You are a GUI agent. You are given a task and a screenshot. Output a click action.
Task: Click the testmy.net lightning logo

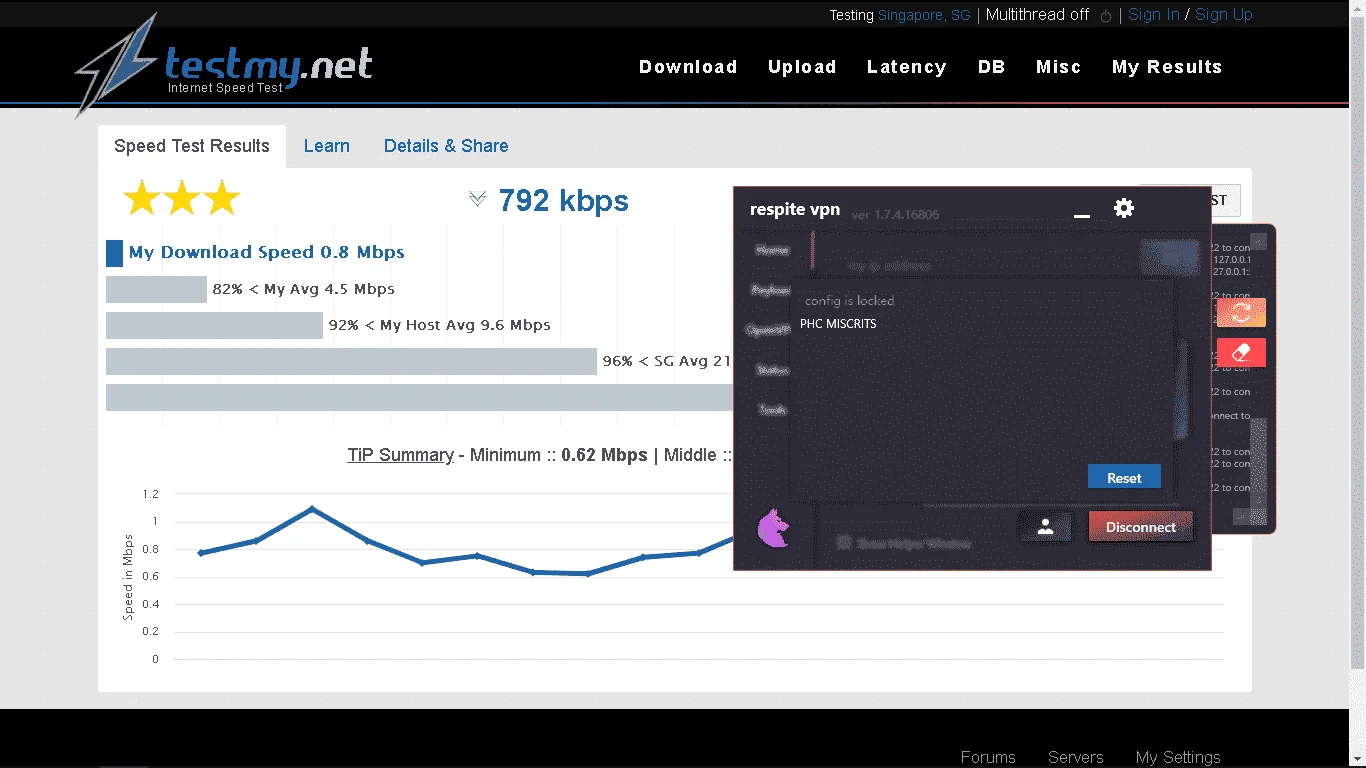pyautogui.click(x=116, y=65)
